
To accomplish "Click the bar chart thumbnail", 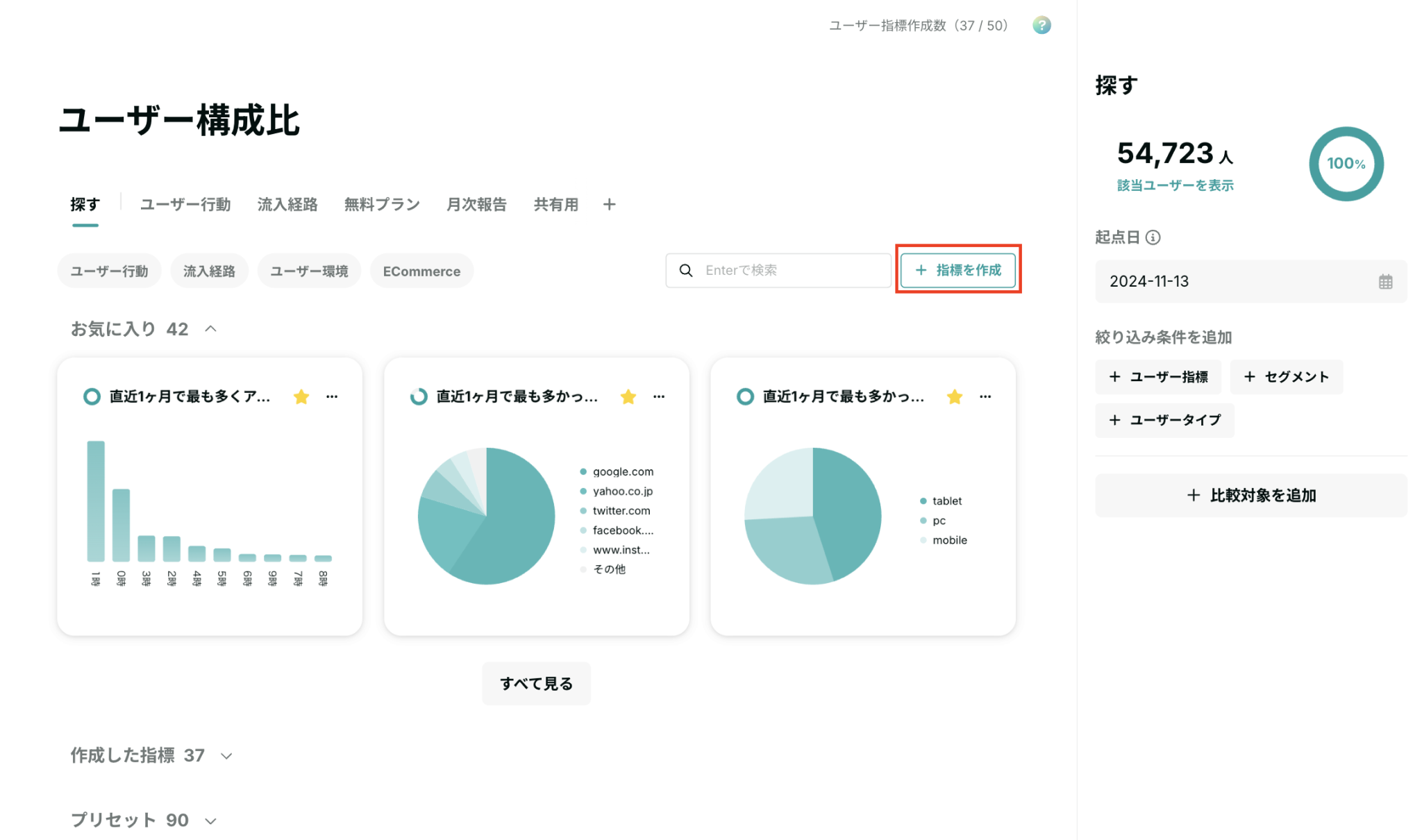I will click(209, 514).
